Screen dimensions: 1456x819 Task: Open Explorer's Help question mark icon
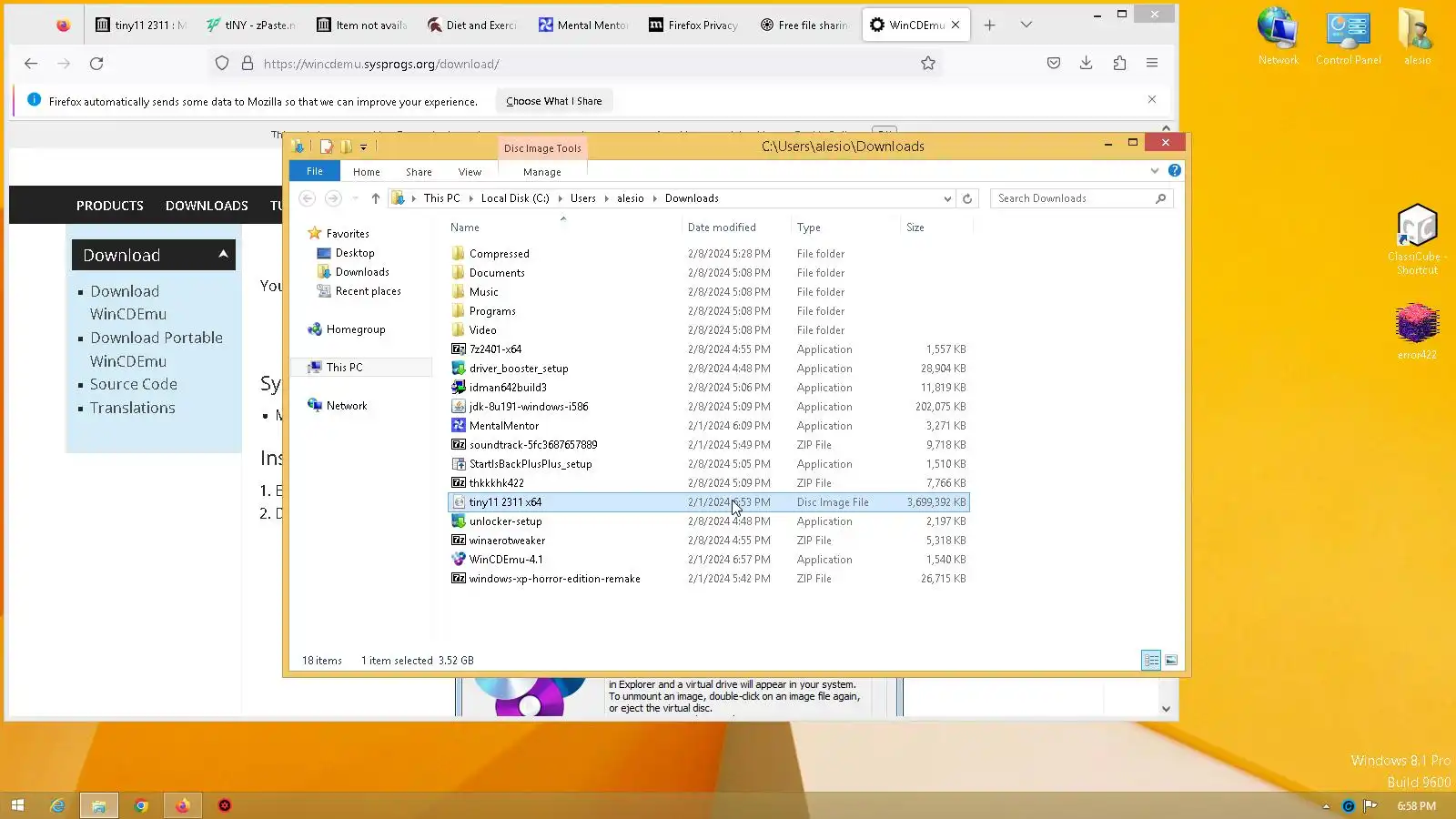coord(1175,170)
